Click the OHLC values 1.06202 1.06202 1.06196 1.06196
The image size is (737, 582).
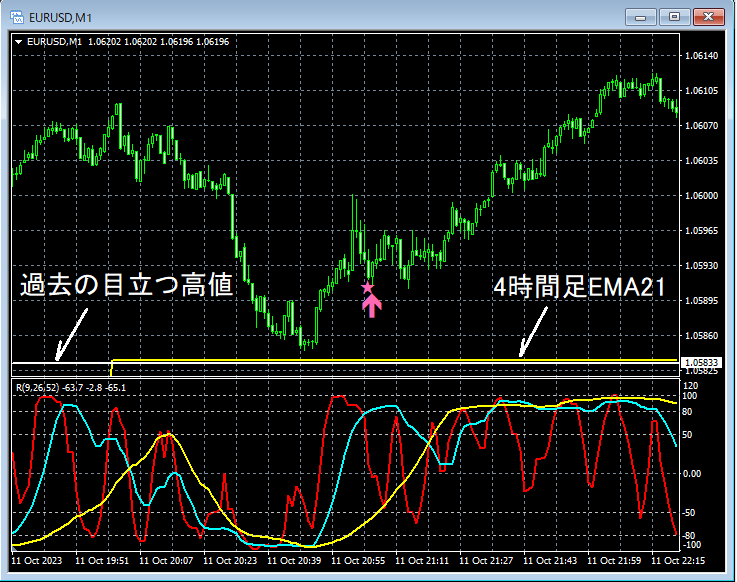[159, 42]
